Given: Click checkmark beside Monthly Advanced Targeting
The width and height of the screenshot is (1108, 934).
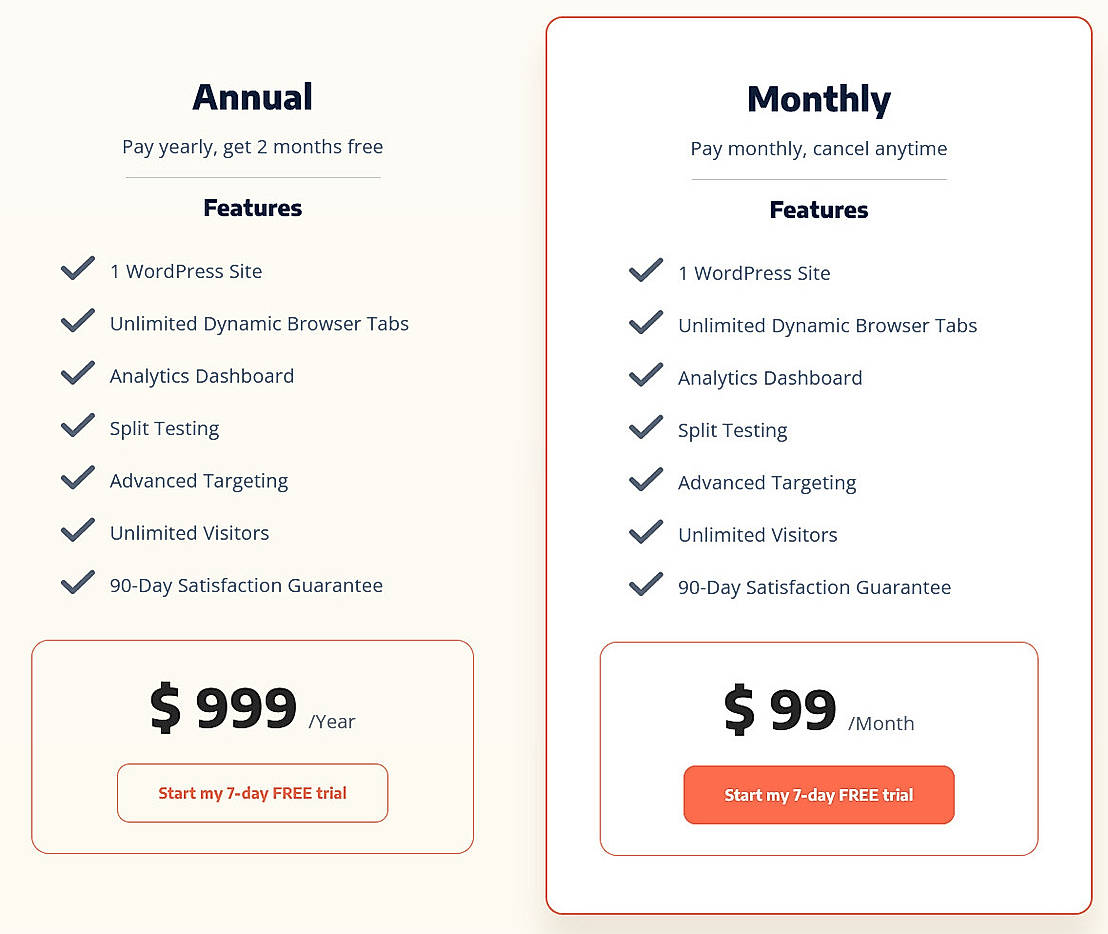Looking at the screenshot, I should (x=646, y=480).
